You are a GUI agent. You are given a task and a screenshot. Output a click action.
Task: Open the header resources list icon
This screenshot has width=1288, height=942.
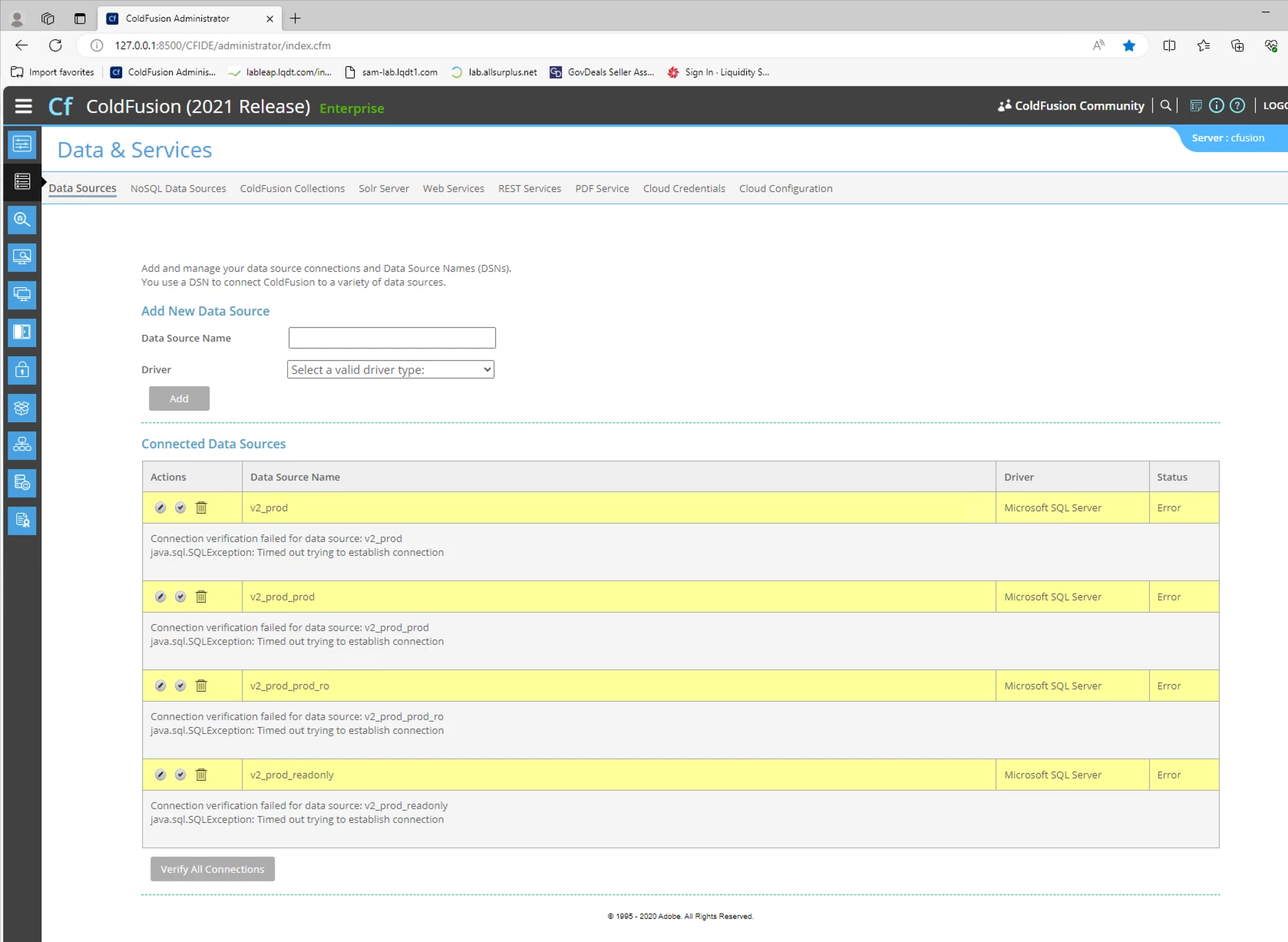(x=1195, y=105)
